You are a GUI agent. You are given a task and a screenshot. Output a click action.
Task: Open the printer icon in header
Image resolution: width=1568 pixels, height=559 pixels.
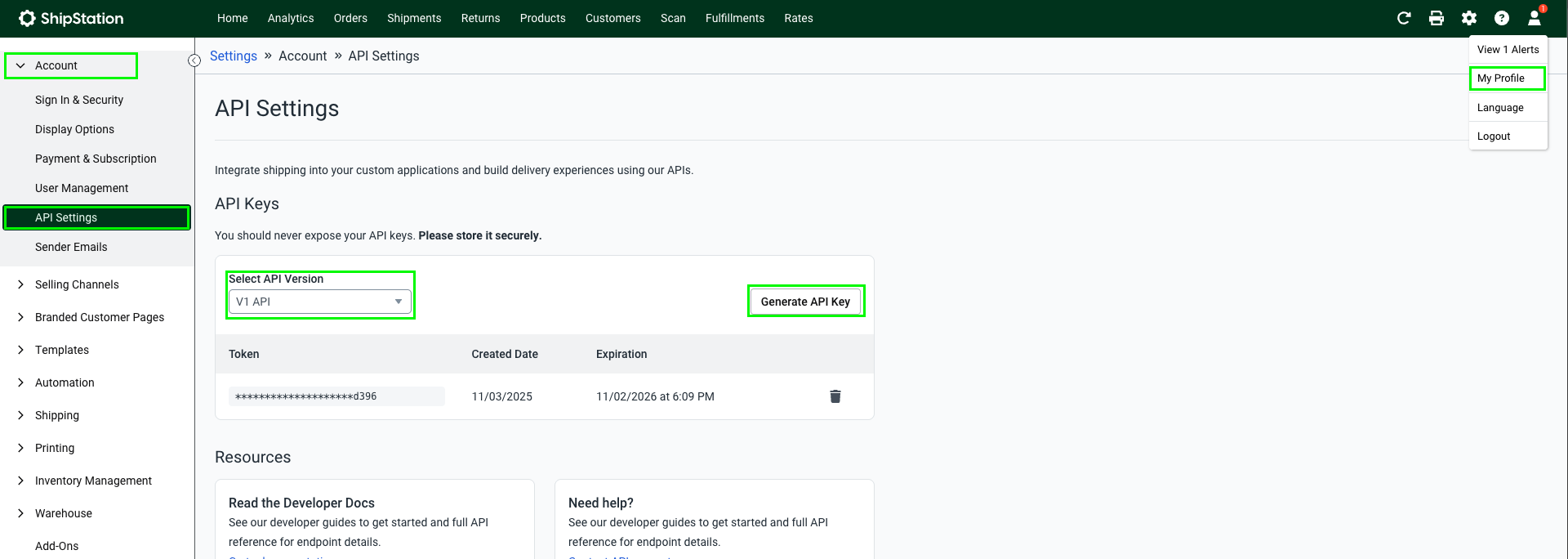pyautogui.click(x=1437, y=18)
